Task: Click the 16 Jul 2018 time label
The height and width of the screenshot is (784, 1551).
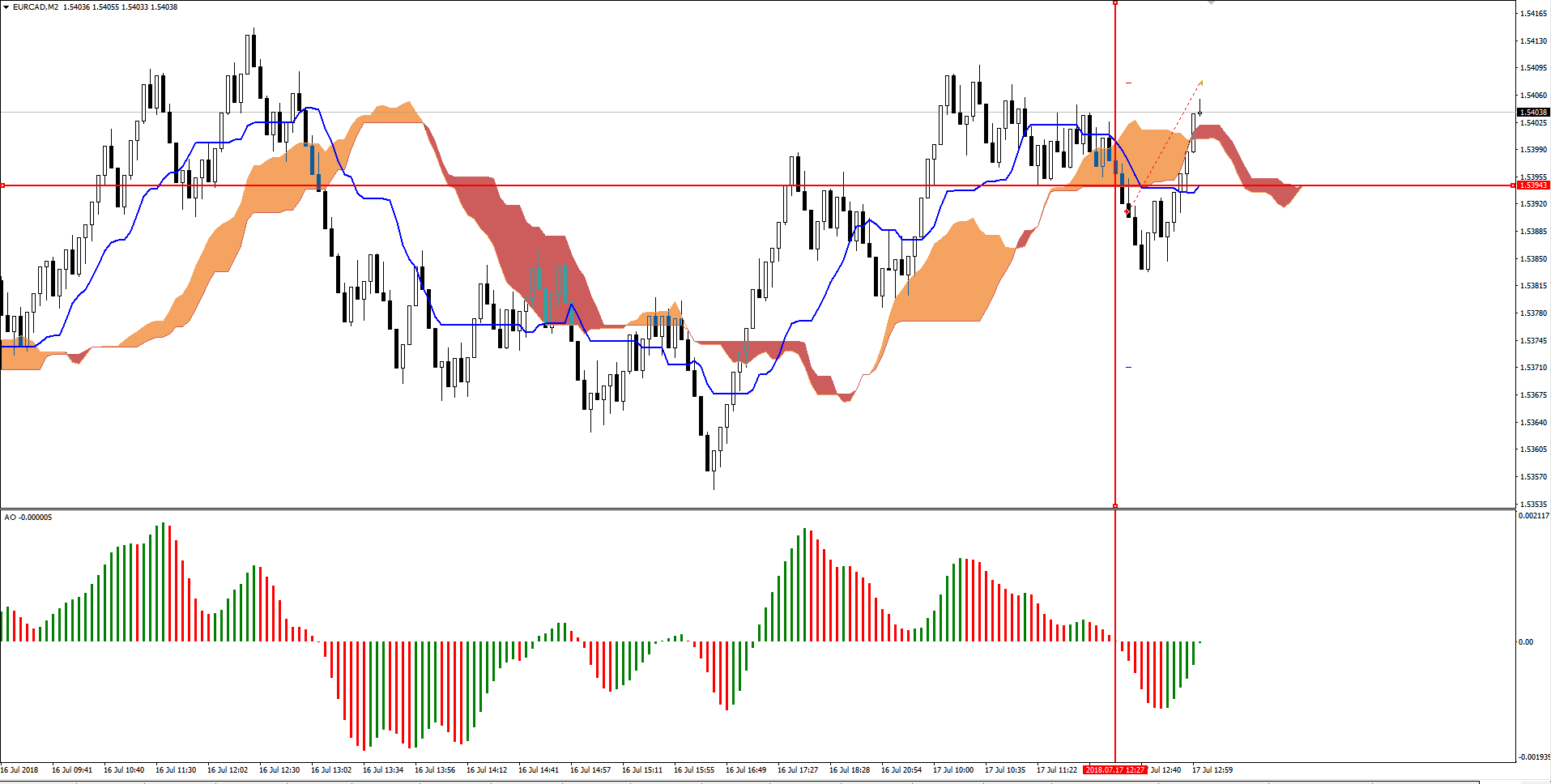Action: [19, 770]
